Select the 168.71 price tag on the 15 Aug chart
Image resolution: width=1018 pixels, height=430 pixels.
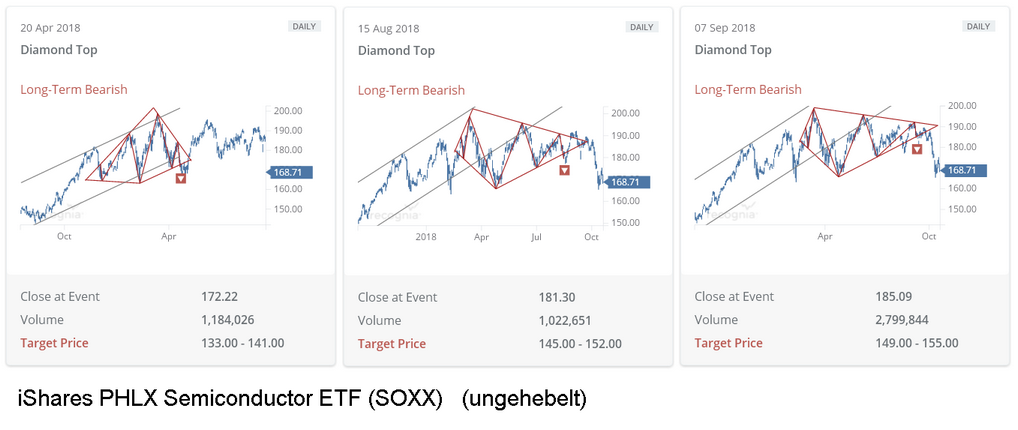coord(630,182)
